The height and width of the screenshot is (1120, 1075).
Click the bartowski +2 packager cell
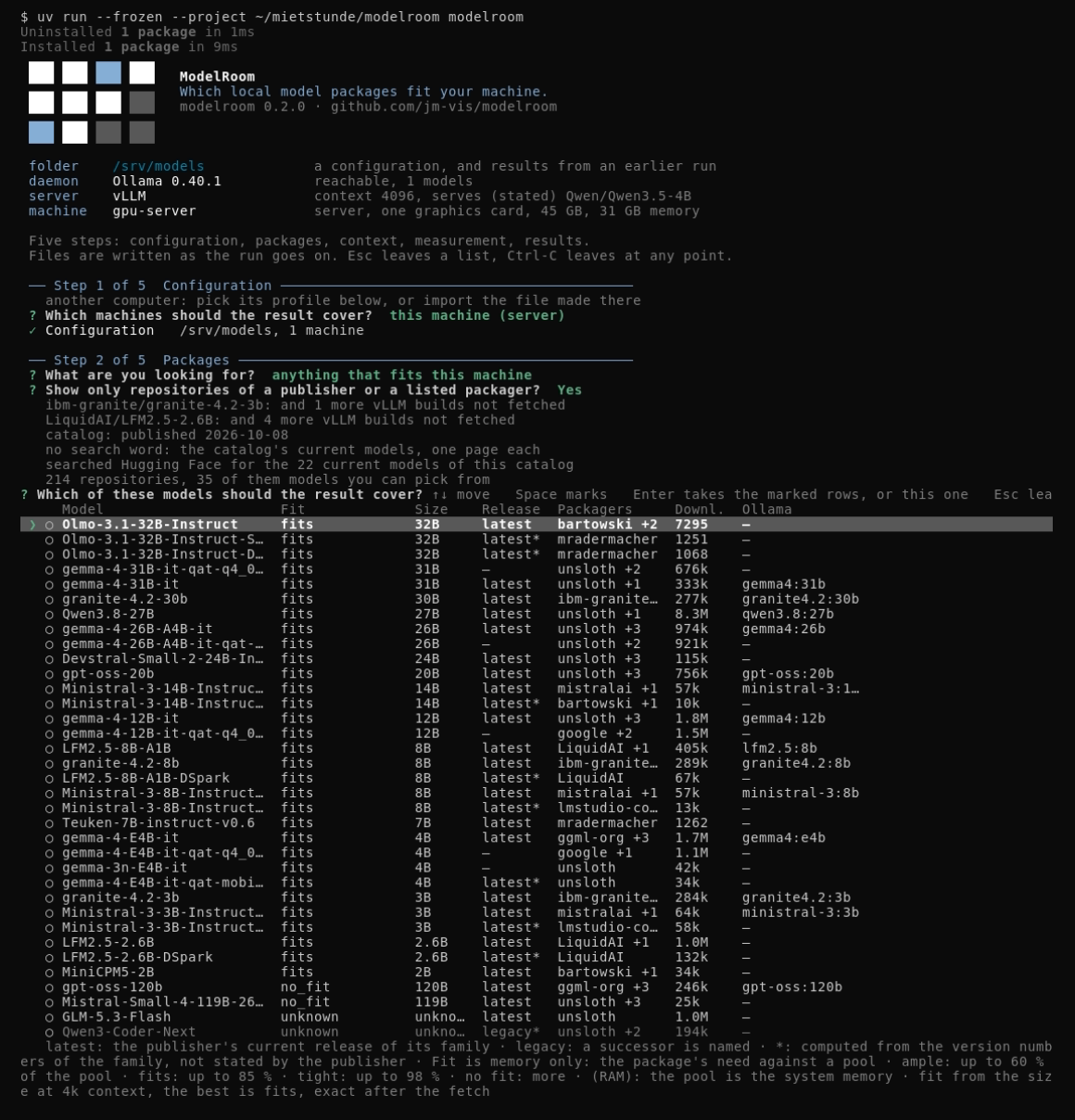pos(607,524)
